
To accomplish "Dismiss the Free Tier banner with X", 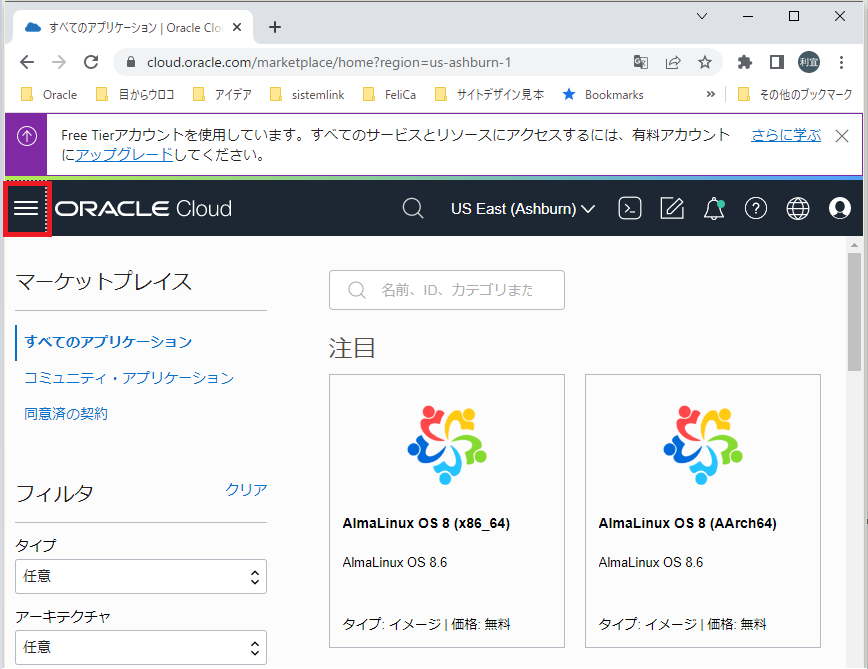I will click(842, 136).
